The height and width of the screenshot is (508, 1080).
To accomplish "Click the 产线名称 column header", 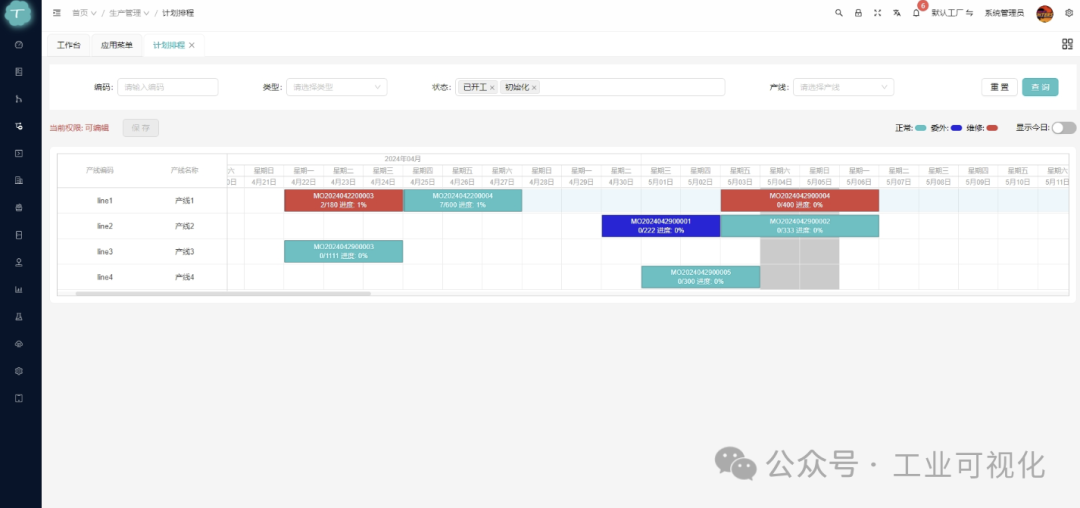I will click(x=185, y=170).
